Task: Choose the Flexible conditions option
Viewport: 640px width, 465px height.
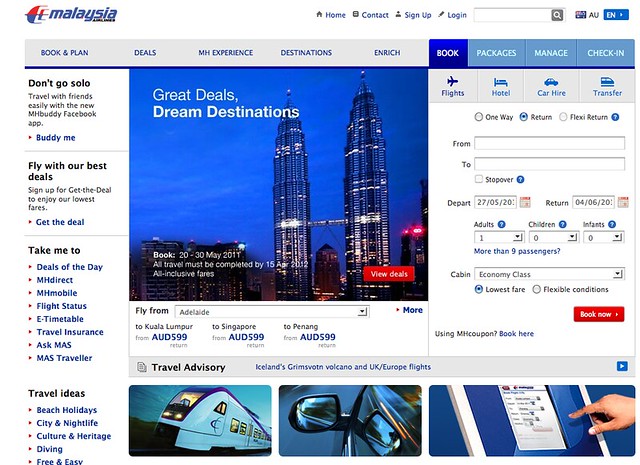Action: click(537, 289)
